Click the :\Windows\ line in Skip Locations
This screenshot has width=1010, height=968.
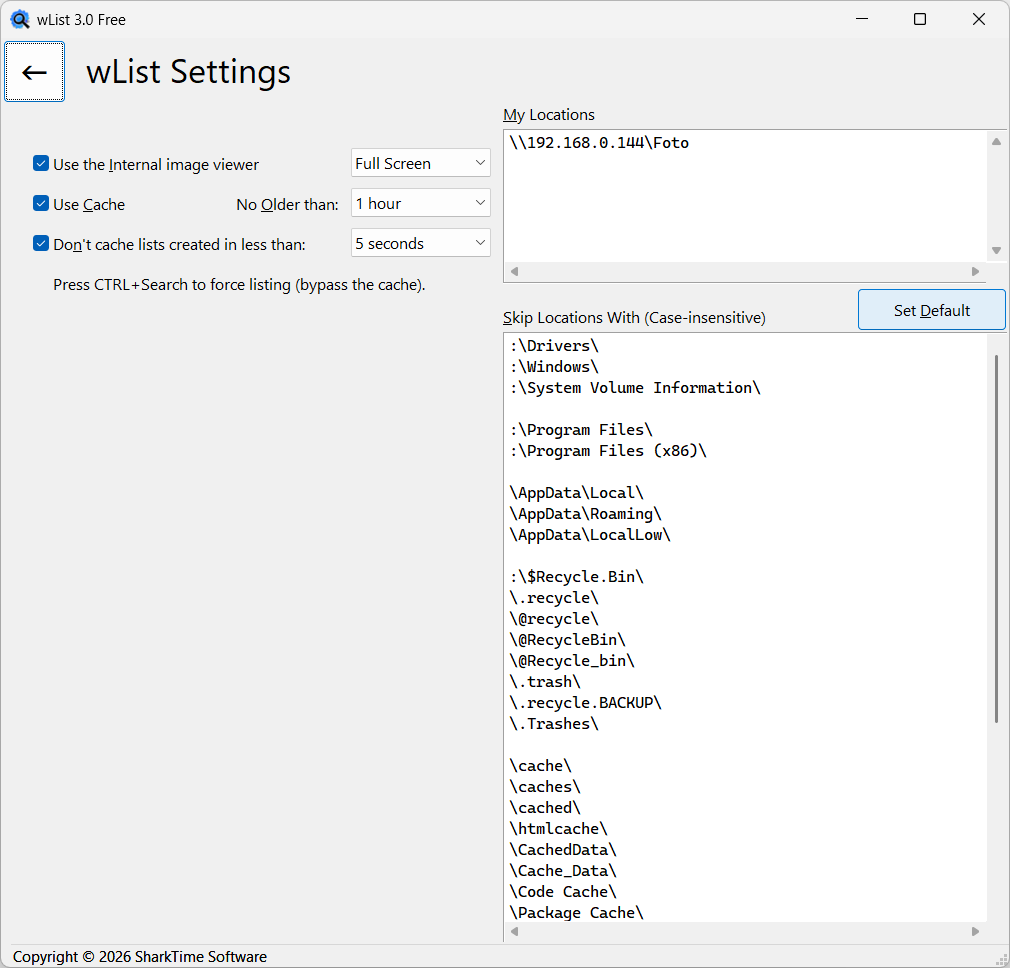click(x=552, y=366)
